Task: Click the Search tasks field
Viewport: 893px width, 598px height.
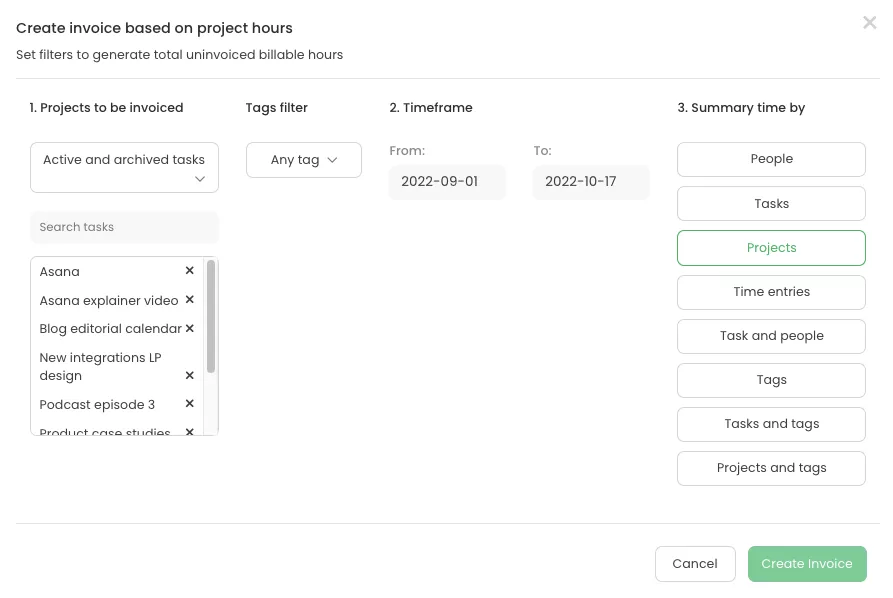Action: [x=124, y=227]
